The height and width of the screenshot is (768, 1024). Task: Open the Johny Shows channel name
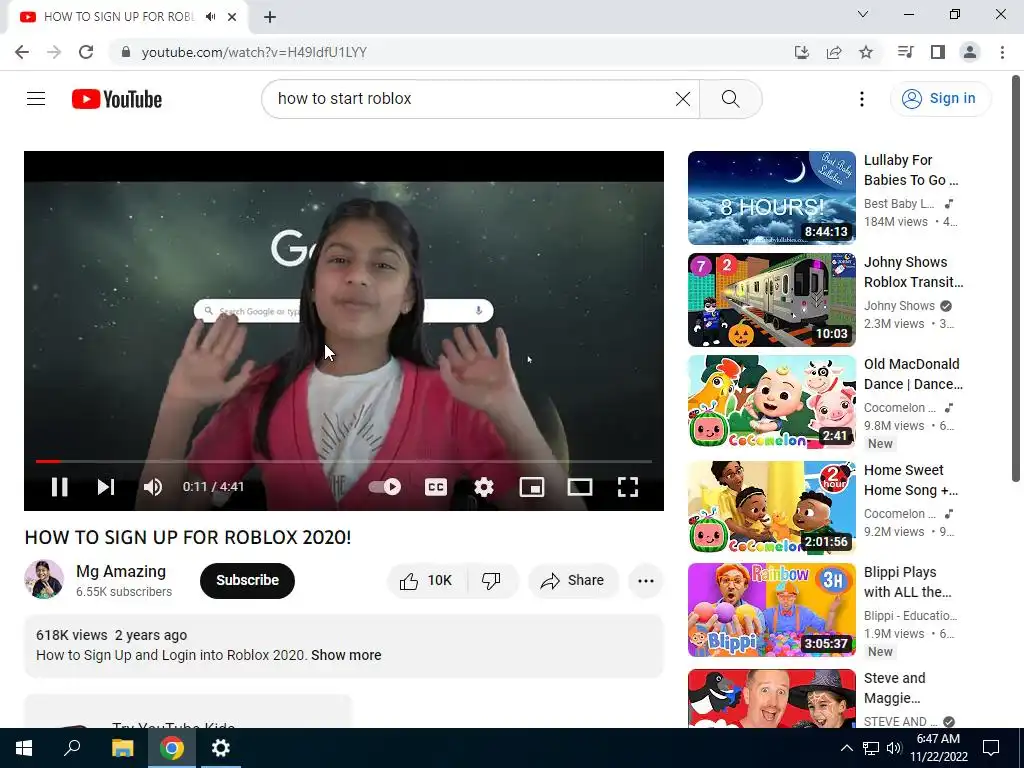[899, 306]
